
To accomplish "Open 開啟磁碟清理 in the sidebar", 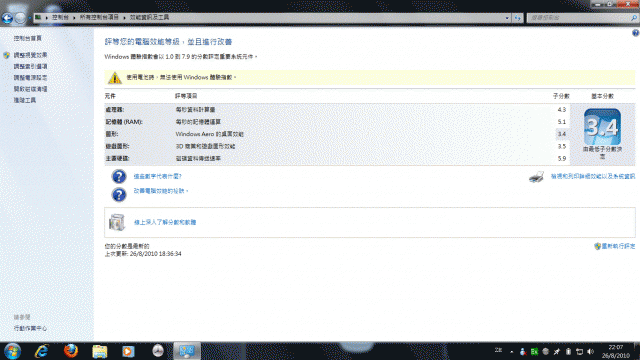I will tap(30, 89).
